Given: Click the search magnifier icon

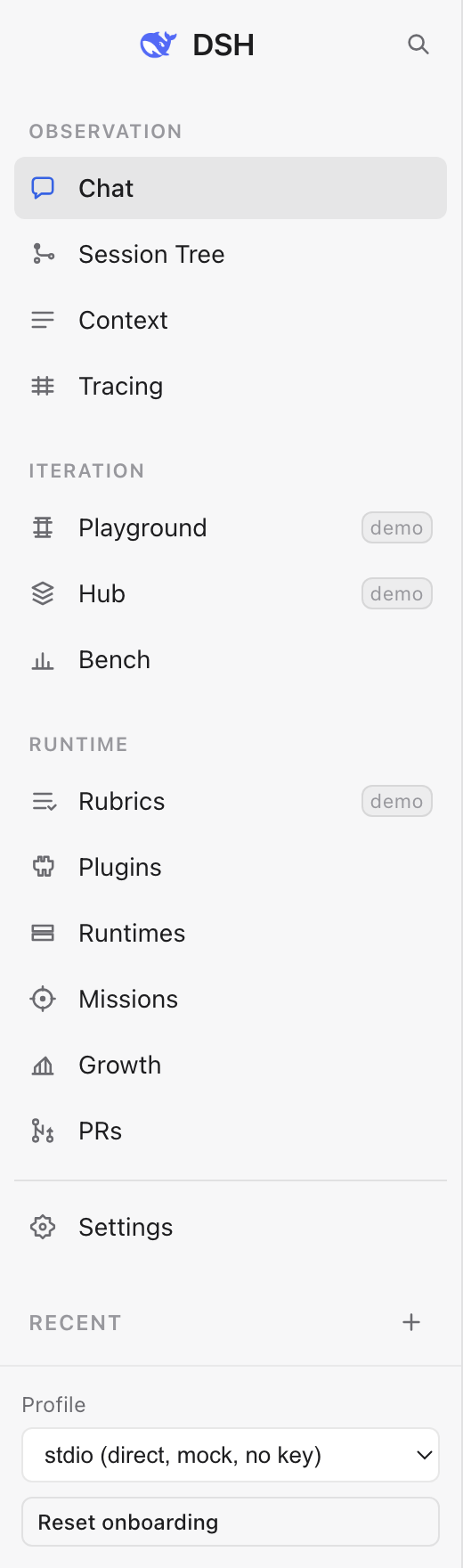Looking at the screenshot, I should click(418, 45).
